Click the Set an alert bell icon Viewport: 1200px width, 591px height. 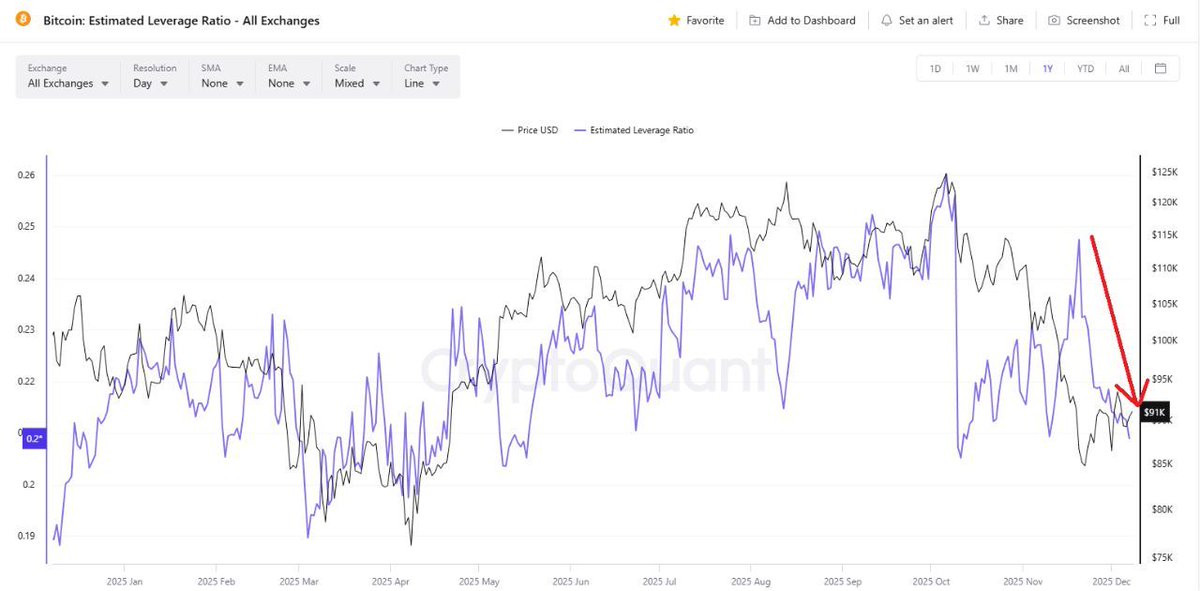pos(887,20)
